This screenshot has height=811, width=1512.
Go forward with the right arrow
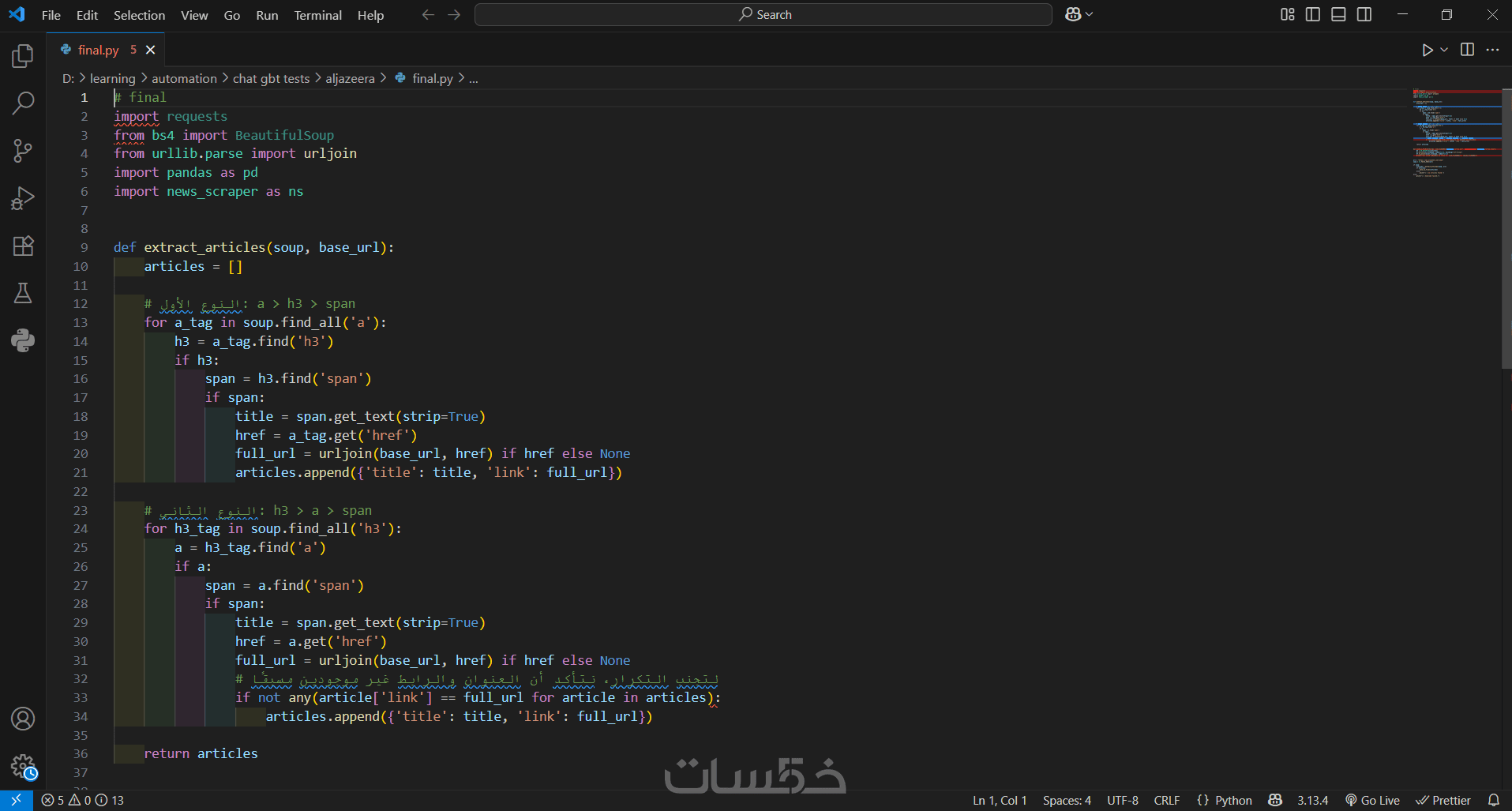click(454, 14)
